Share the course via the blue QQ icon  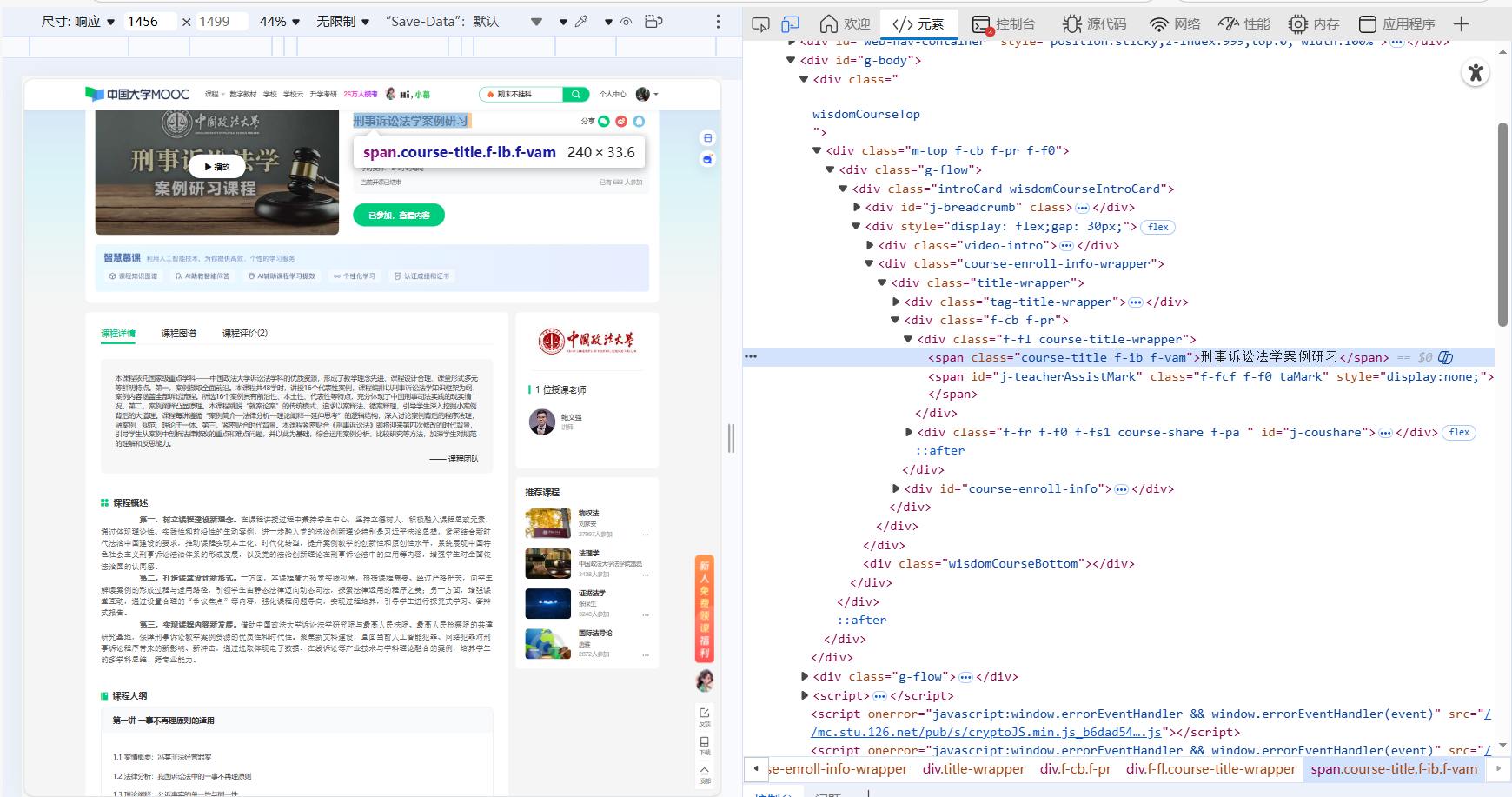(x=639, y=122)
